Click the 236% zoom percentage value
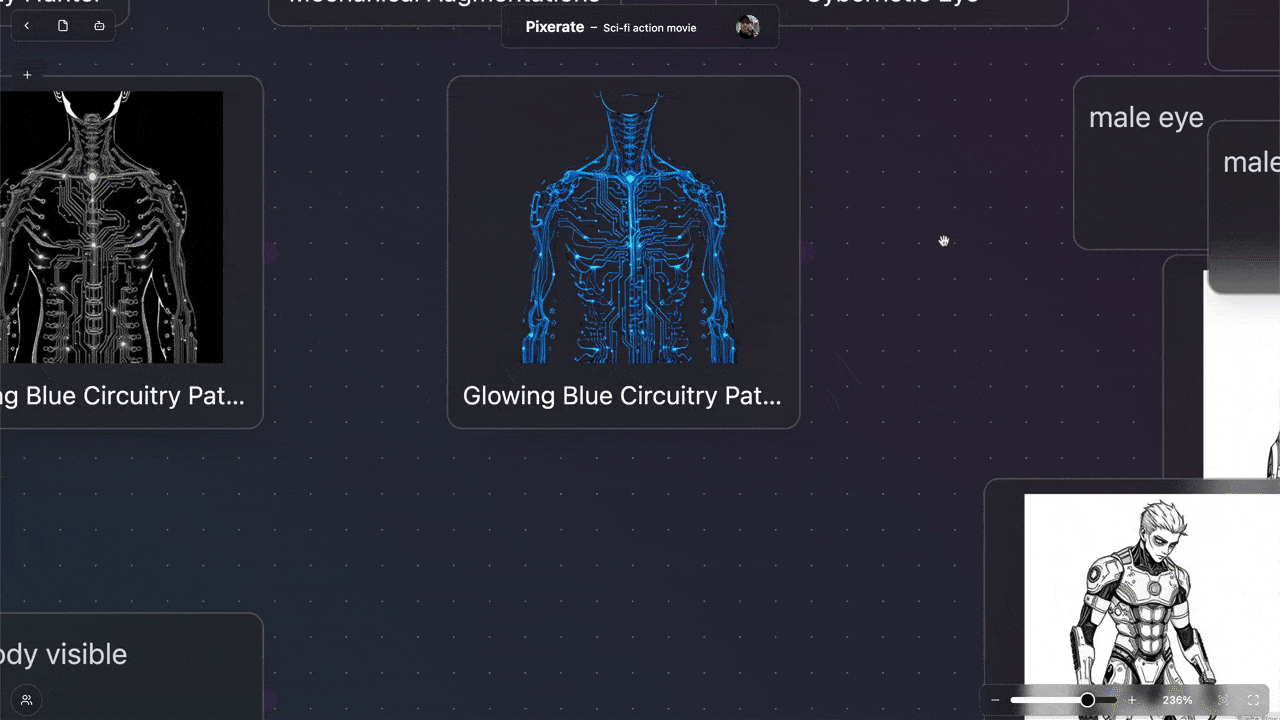Image resolution: width=1280 pixels, height=720 pixels. pyautogui.click(x=1177, y=700)
